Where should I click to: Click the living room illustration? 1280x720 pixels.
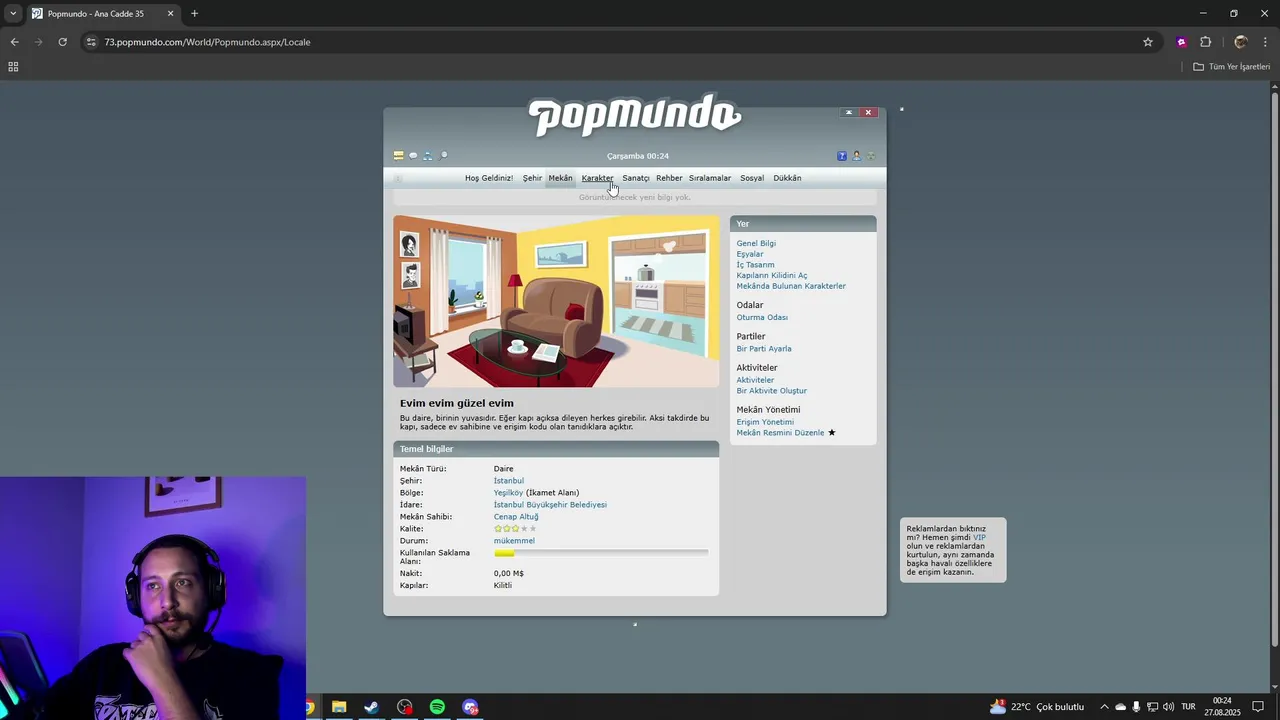(x=556, y=301)
